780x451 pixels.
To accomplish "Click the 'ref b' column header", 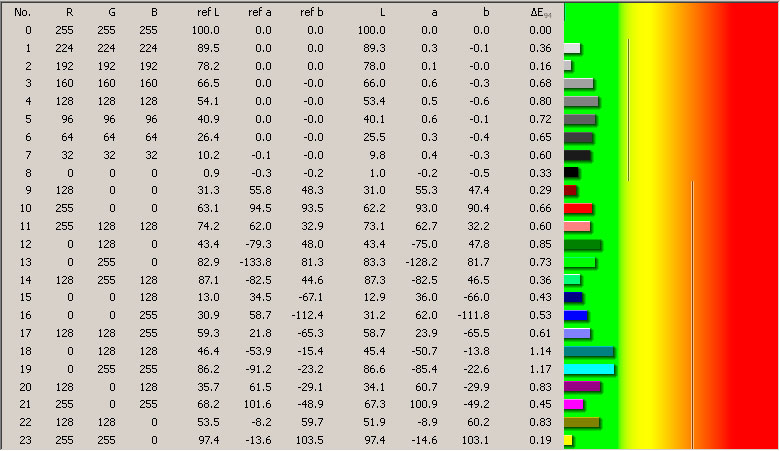I will pyautogui.click(x=311, y=12).
